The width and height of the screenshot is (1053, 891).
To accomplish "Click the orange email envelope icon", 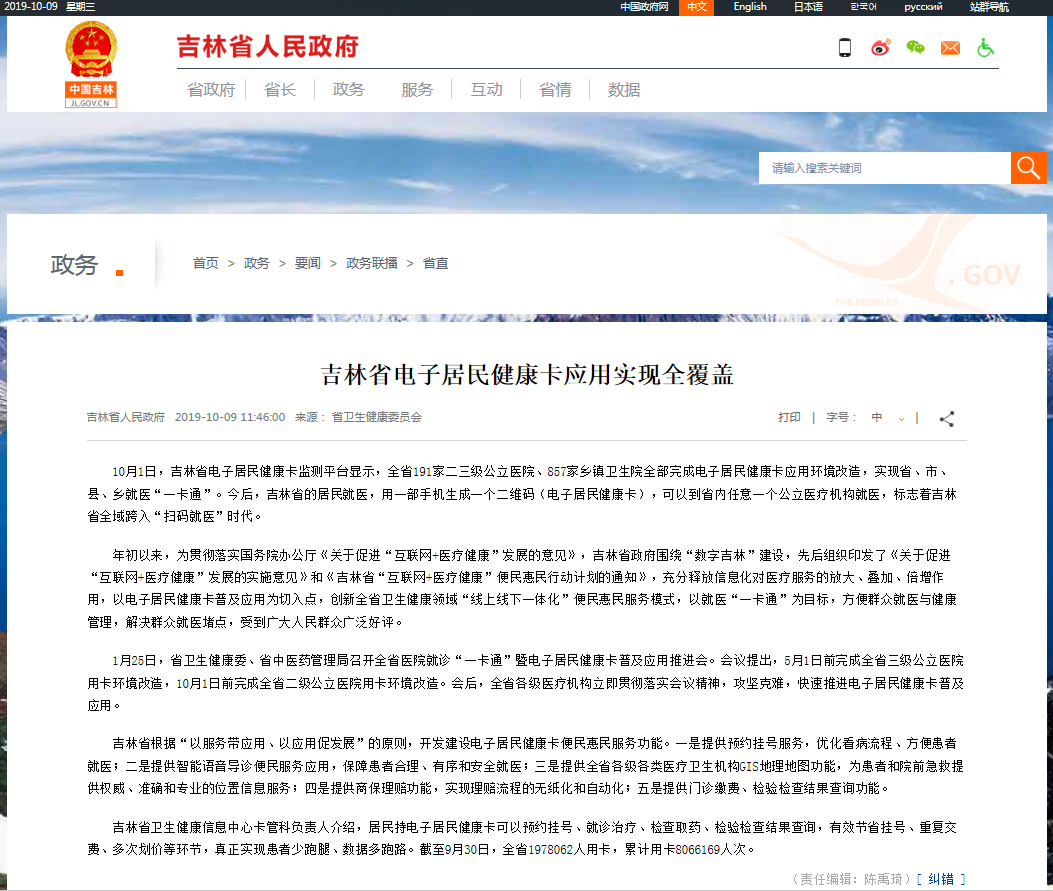I will 950,48.
